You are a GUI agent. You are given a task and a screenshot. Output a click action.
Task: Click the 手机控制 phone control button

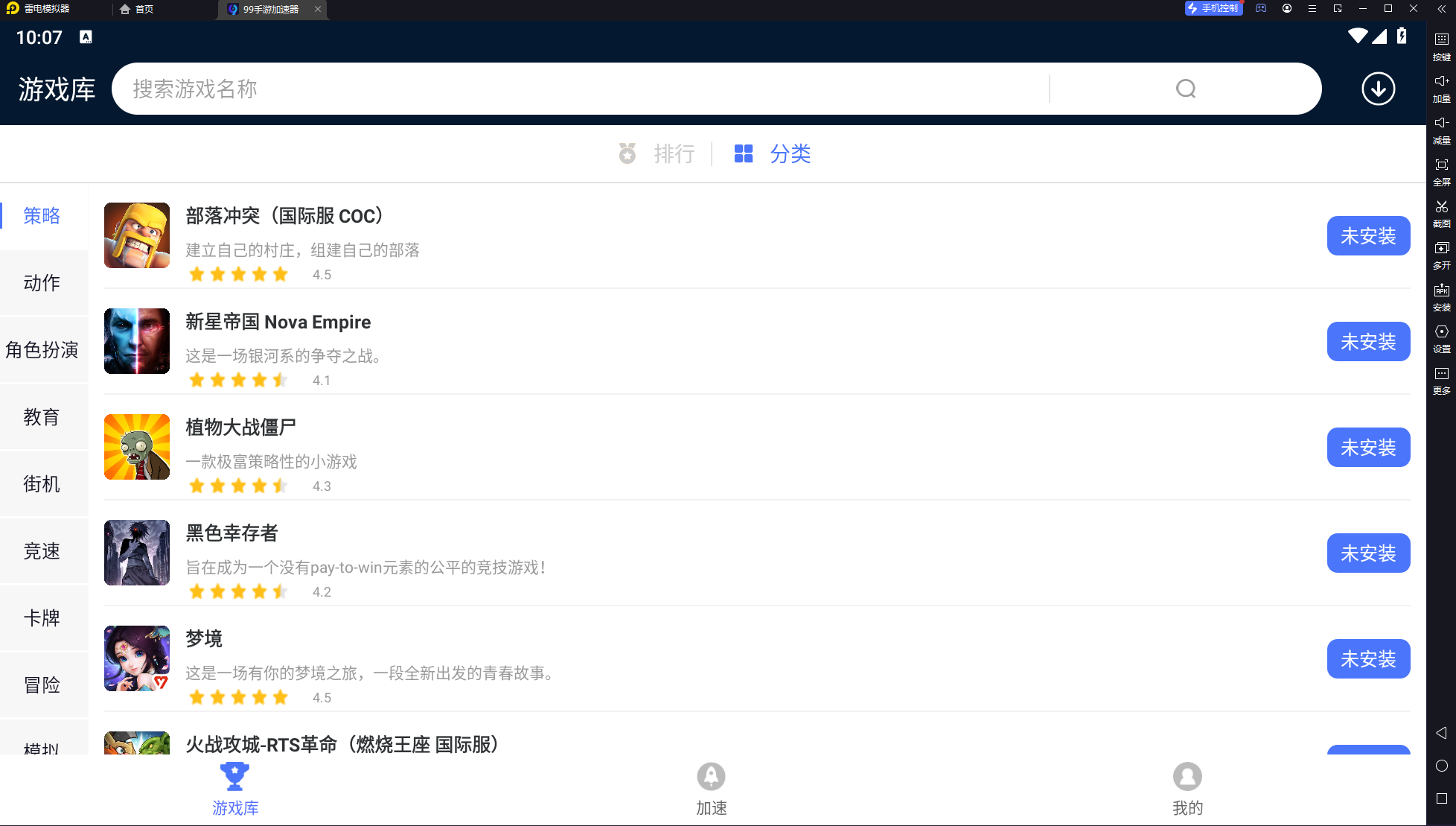(1213, 8)
